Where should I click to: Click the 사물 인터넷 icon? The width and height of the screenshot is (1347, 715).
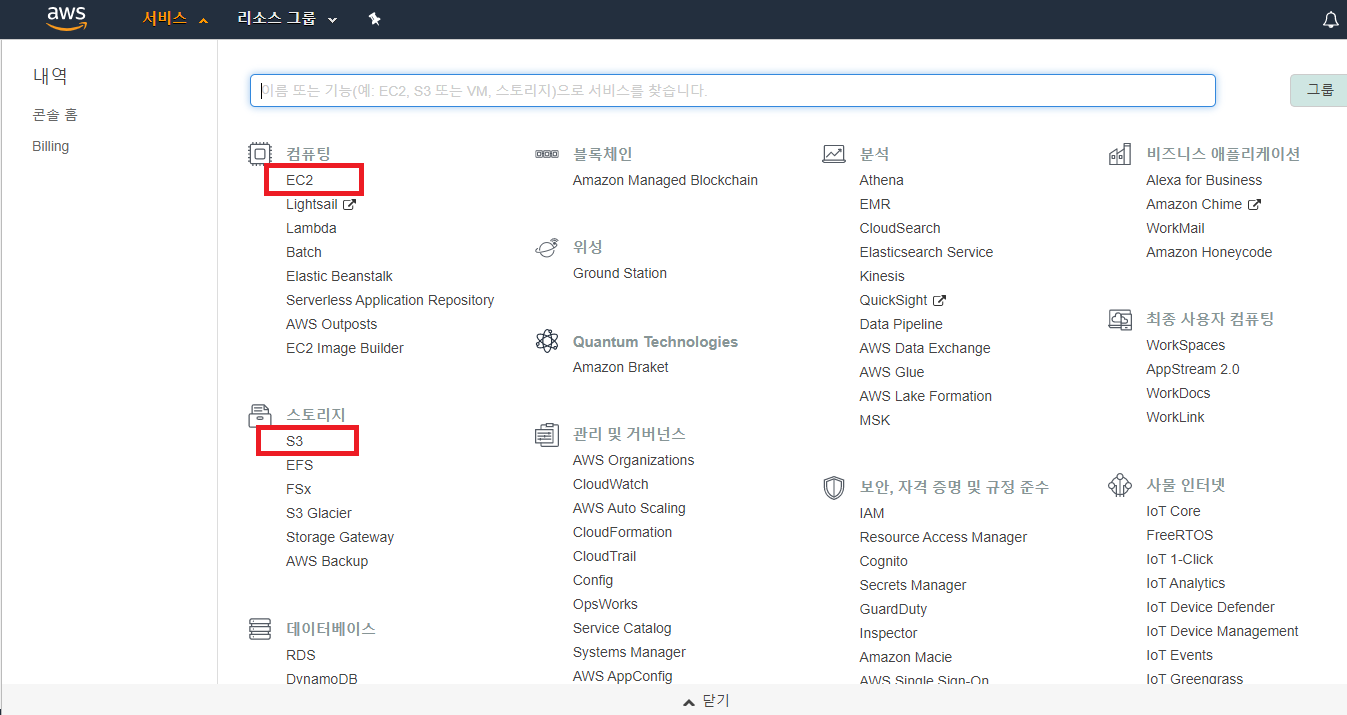point(1120,485)
